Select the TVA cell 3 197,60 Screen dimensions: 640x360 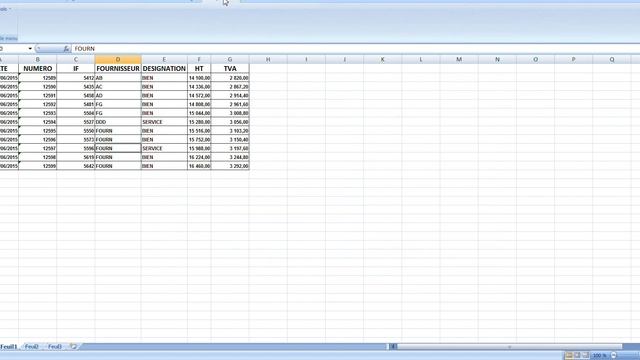coord(230,148)
